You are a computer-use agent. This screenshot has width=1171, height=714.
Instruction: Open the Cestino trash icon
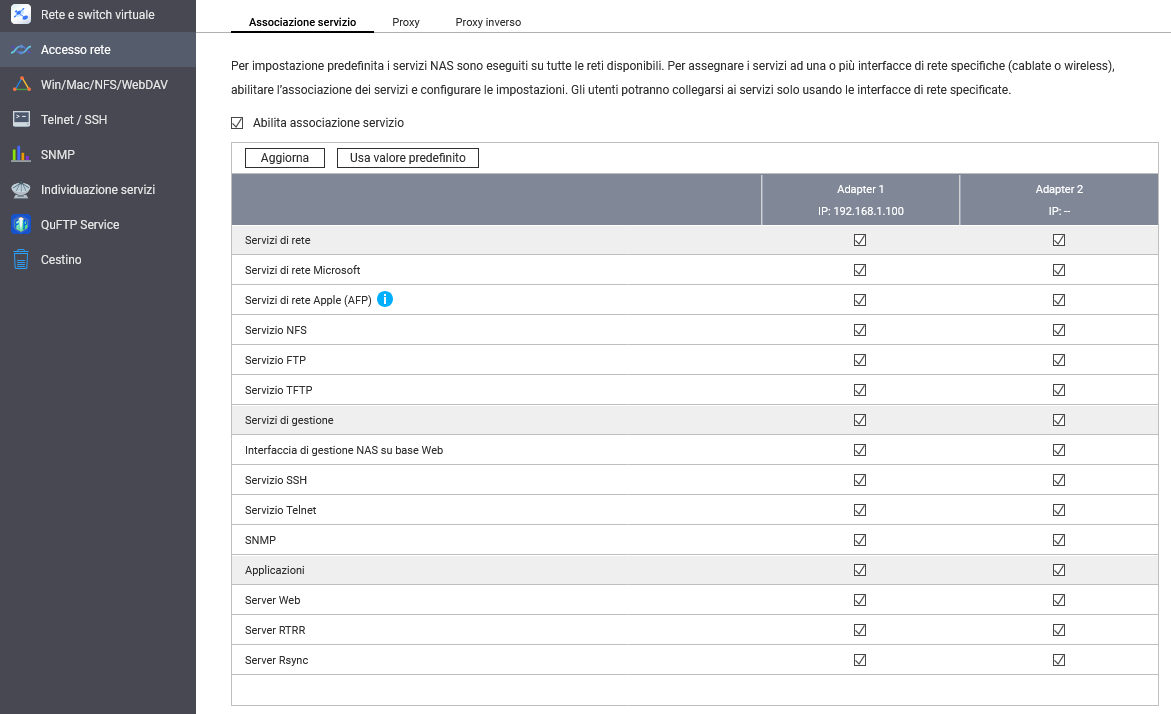(21, 260)
